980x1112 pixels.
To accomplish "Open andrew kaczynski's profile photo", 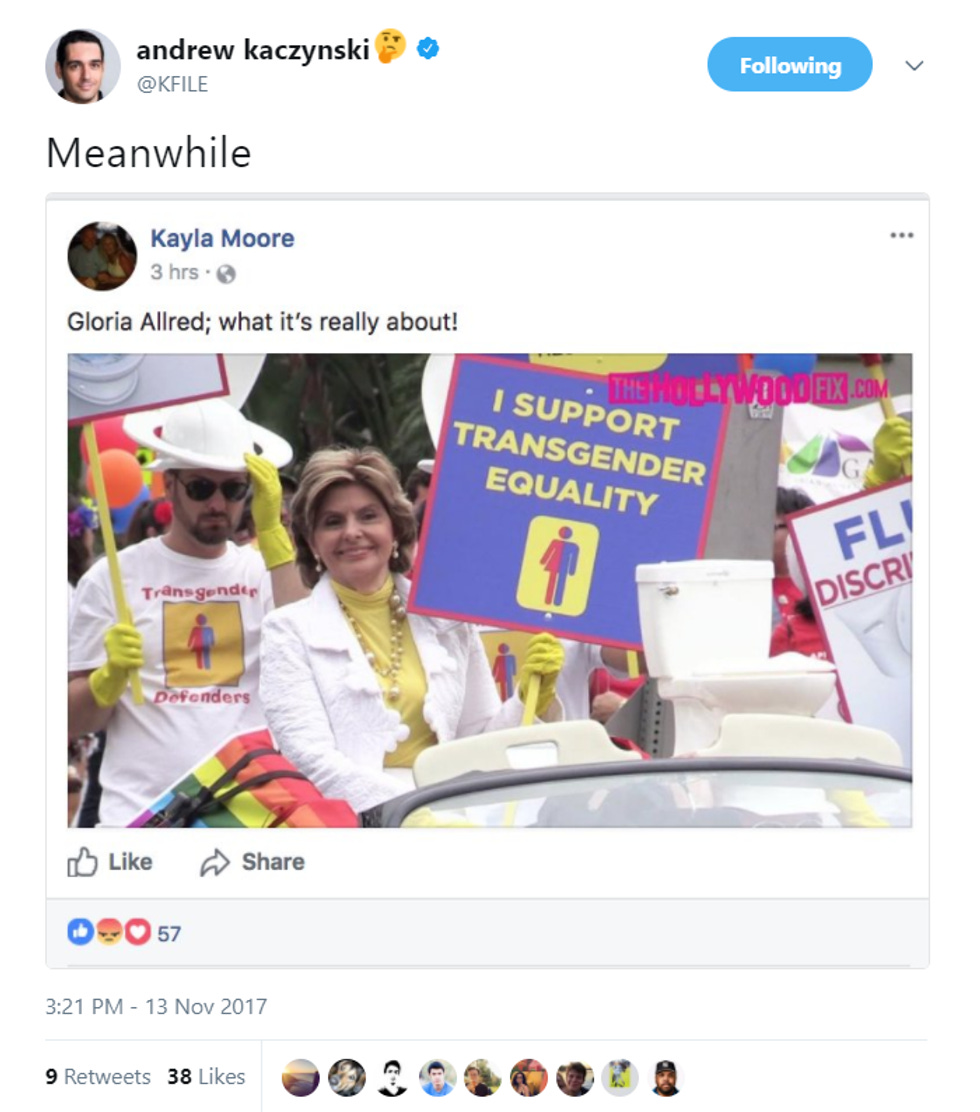I will click(83, 67).
